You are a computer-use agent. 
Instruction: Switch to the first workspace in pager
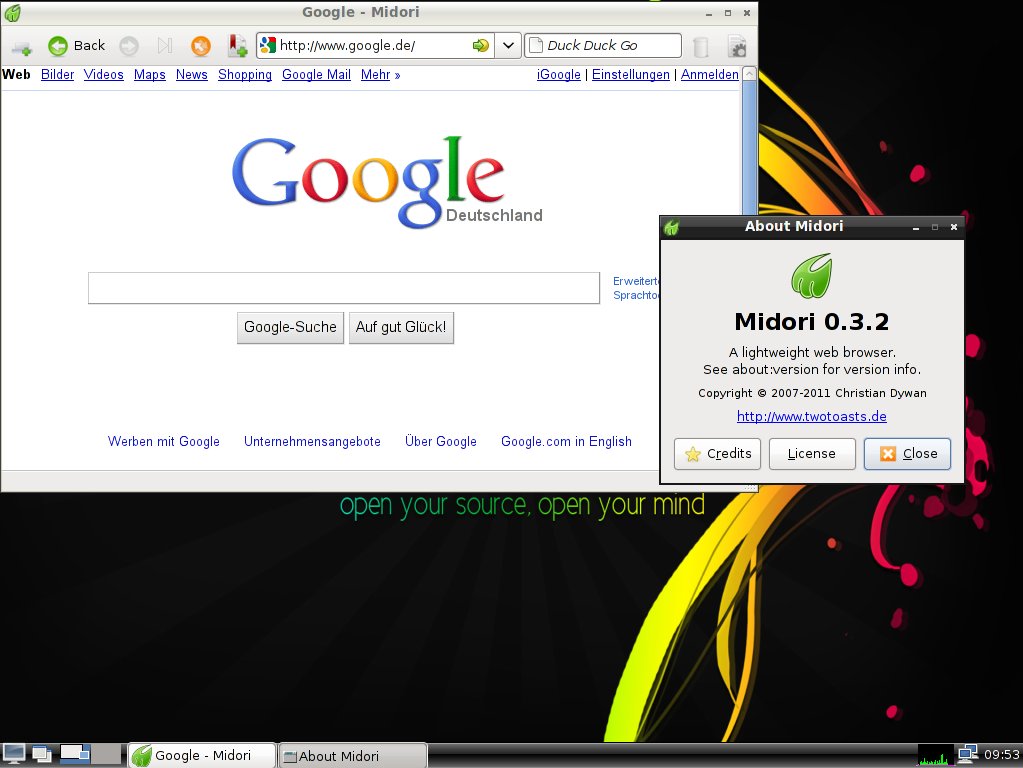[x=75, y=754]
